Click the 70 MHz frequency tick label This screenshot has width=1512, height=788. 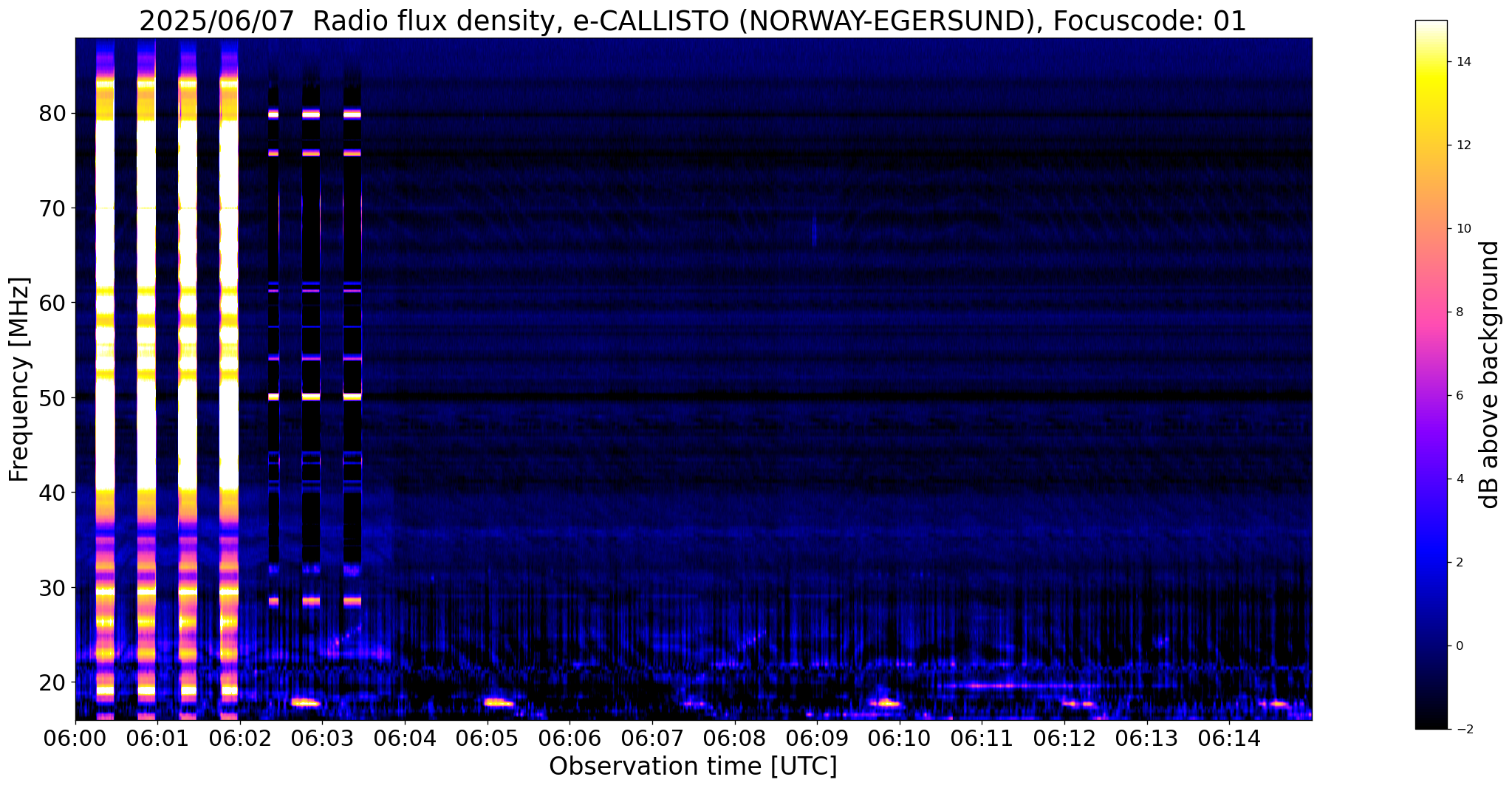[x=53, y=208]
